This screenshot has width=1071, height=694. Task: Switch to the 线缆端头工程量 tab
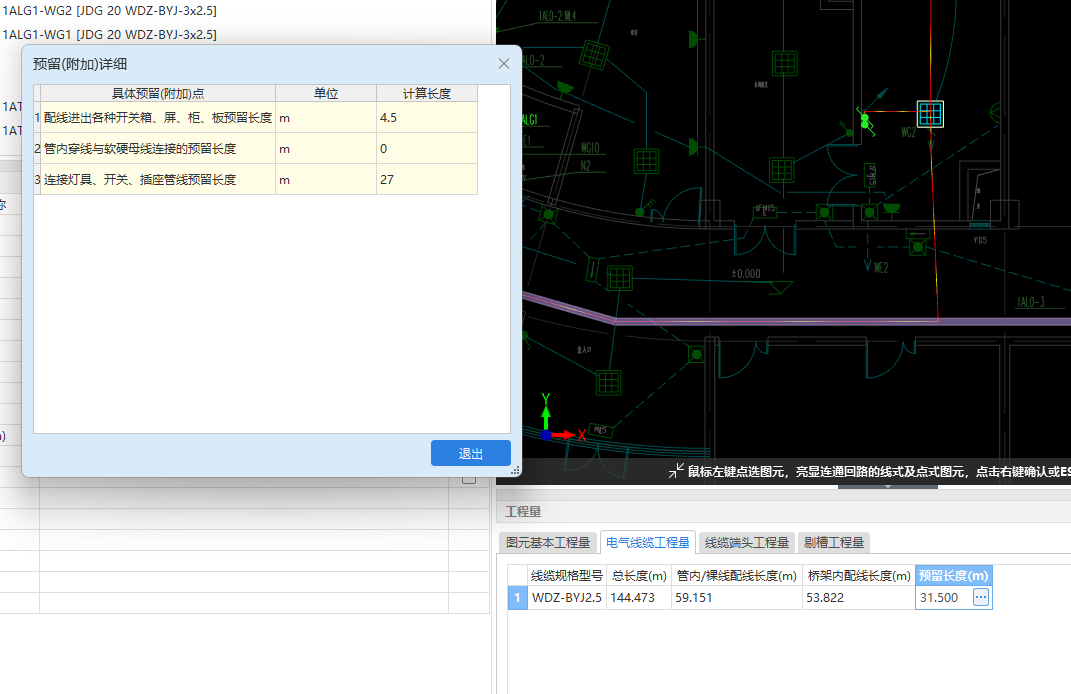tap(747, 542)
